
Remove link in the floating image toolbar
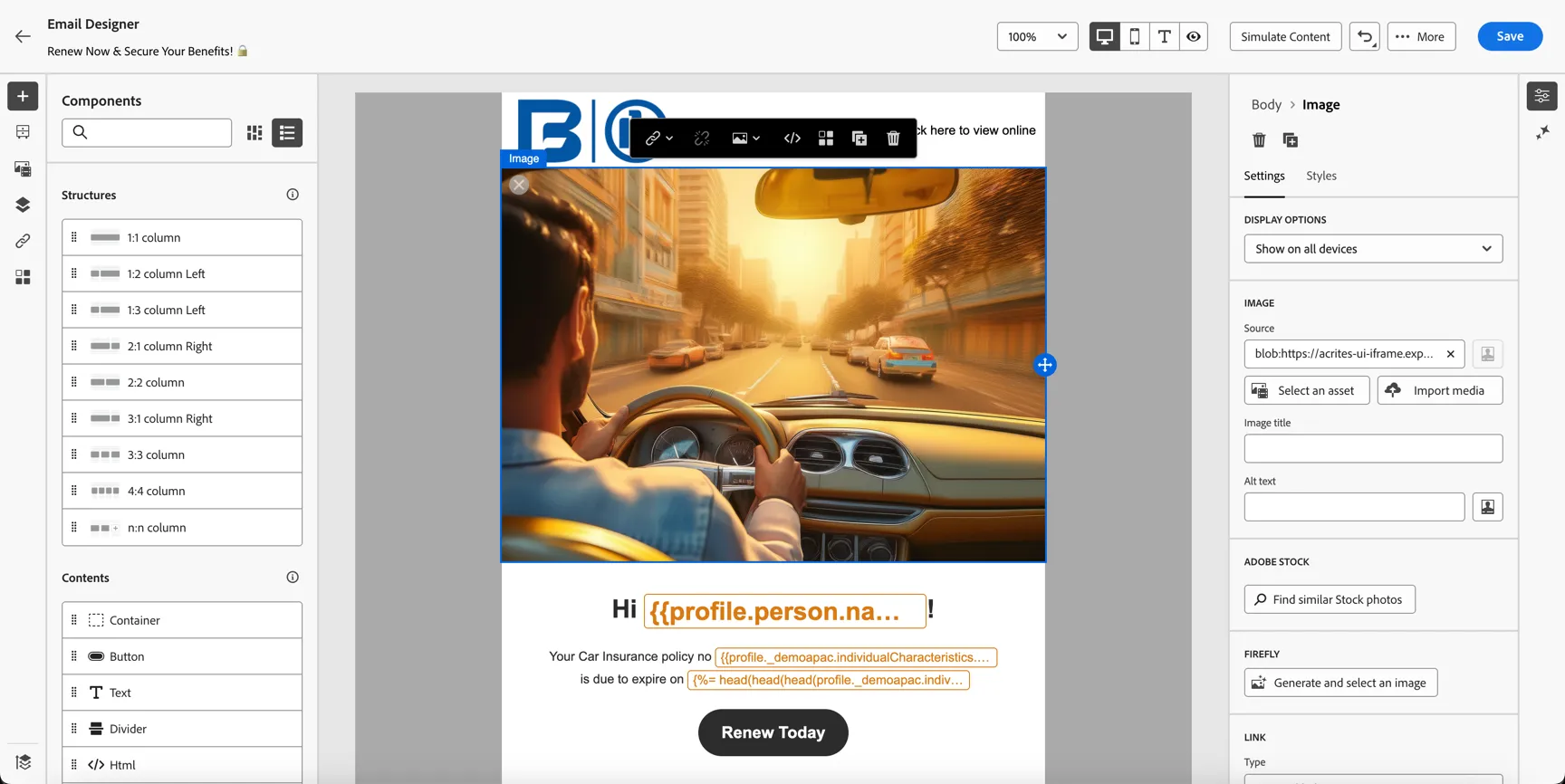point(702,139)
